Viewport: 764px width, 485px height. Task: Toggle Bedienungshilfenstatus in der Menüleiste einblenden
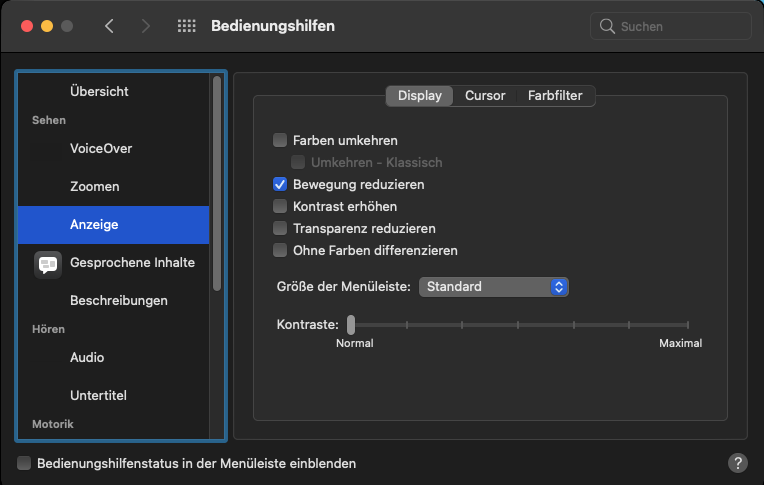24,463
